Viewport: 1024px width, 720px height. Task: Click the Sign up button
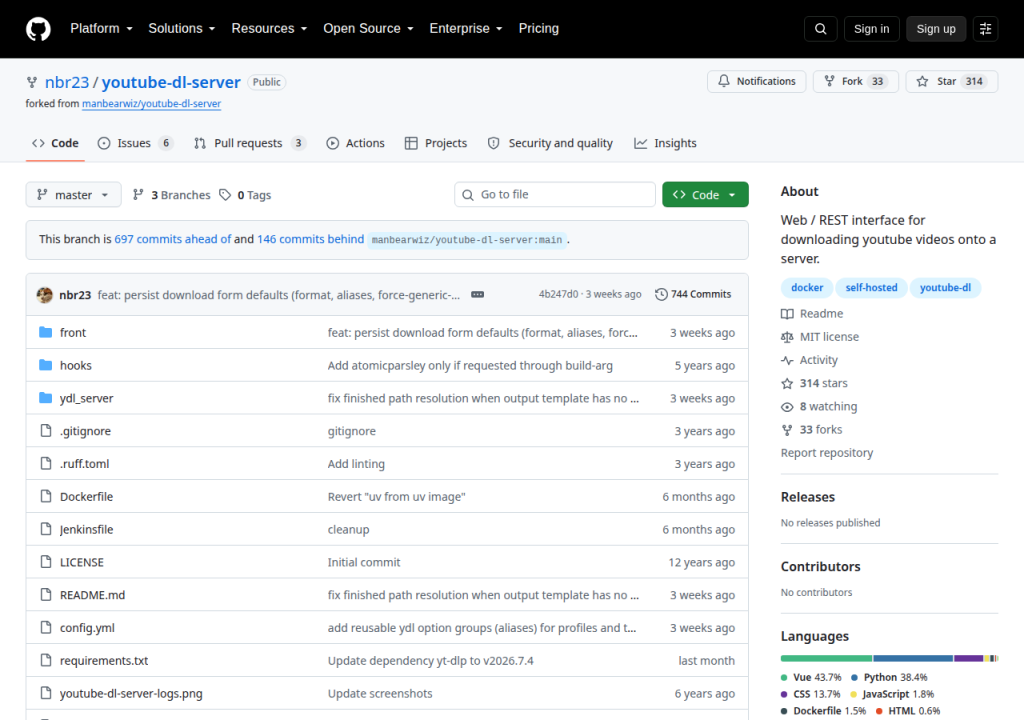point(936,29)
